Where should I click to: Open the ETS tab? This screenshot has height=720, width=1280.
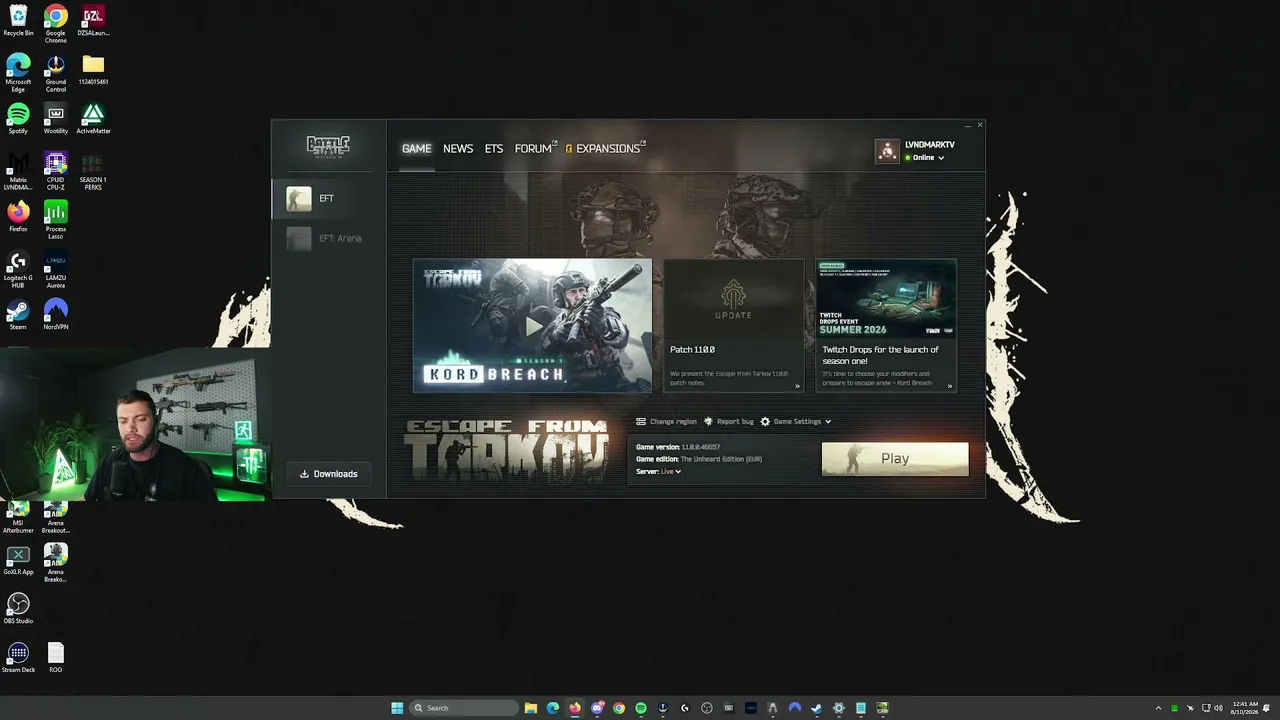494,148
